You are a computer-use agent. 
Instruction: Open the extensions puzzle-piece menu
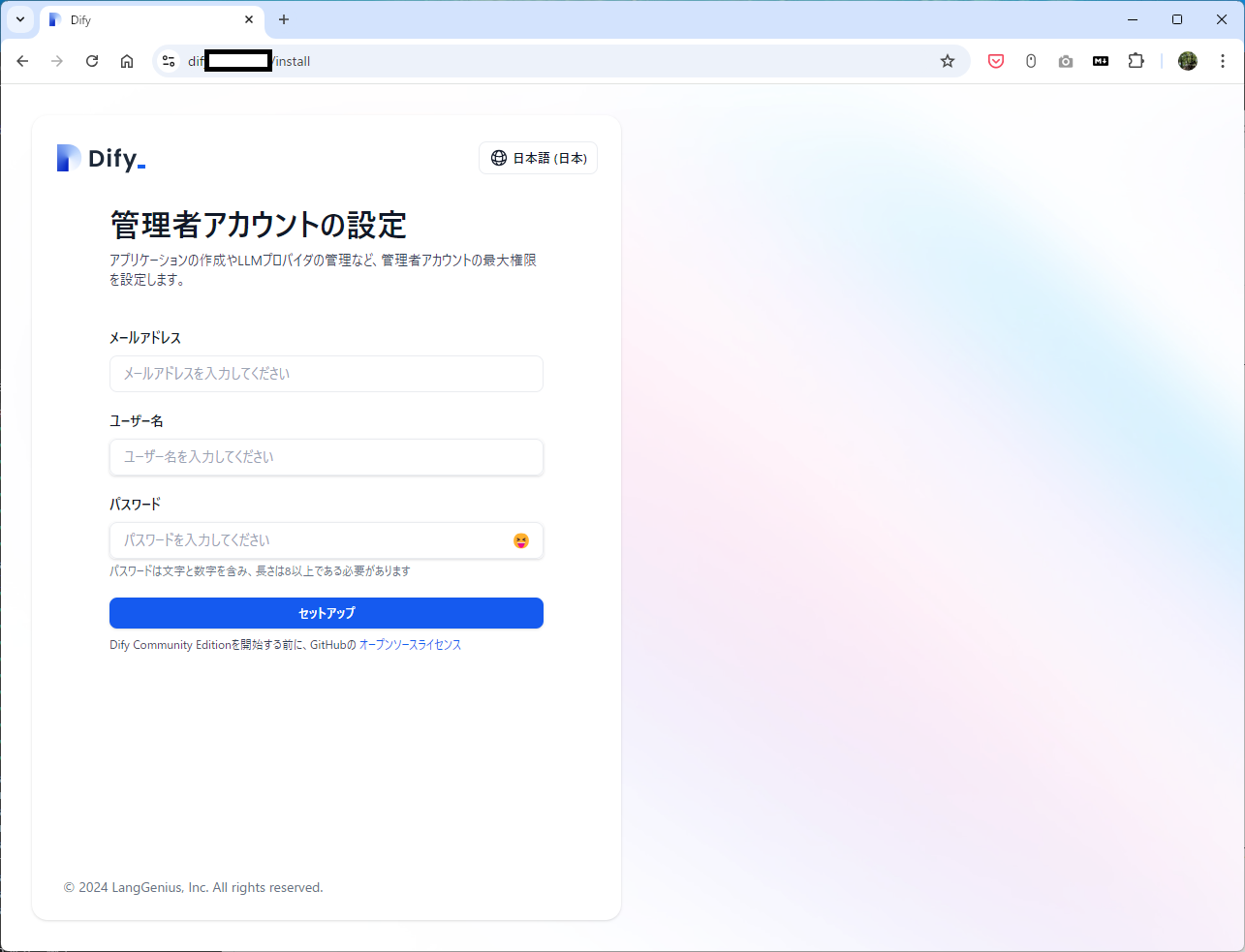point(1136,61)
